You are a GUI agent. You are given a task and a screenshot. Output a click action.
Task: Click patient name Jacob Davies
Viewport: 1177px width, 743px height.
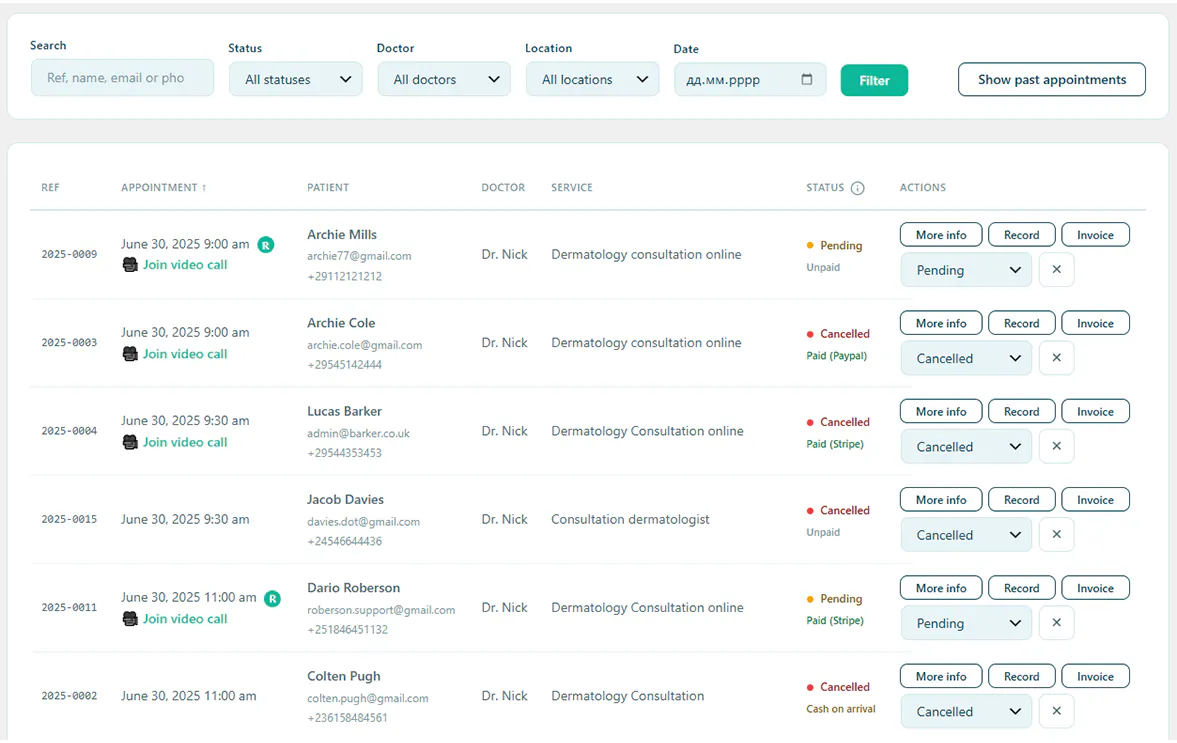(x=345, y=500)
